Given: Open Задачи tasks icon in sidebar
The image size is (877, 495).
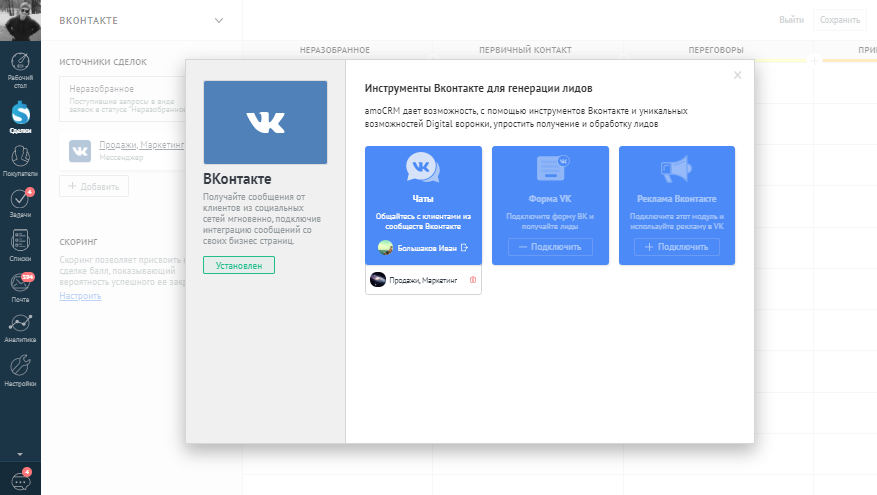Looking at the screenshot, I should tap(20, 202).
